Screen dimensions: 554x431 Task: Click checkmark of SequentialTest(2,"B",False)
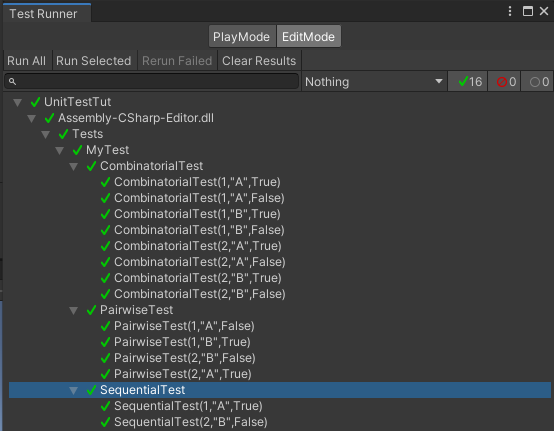pos(105,422)
